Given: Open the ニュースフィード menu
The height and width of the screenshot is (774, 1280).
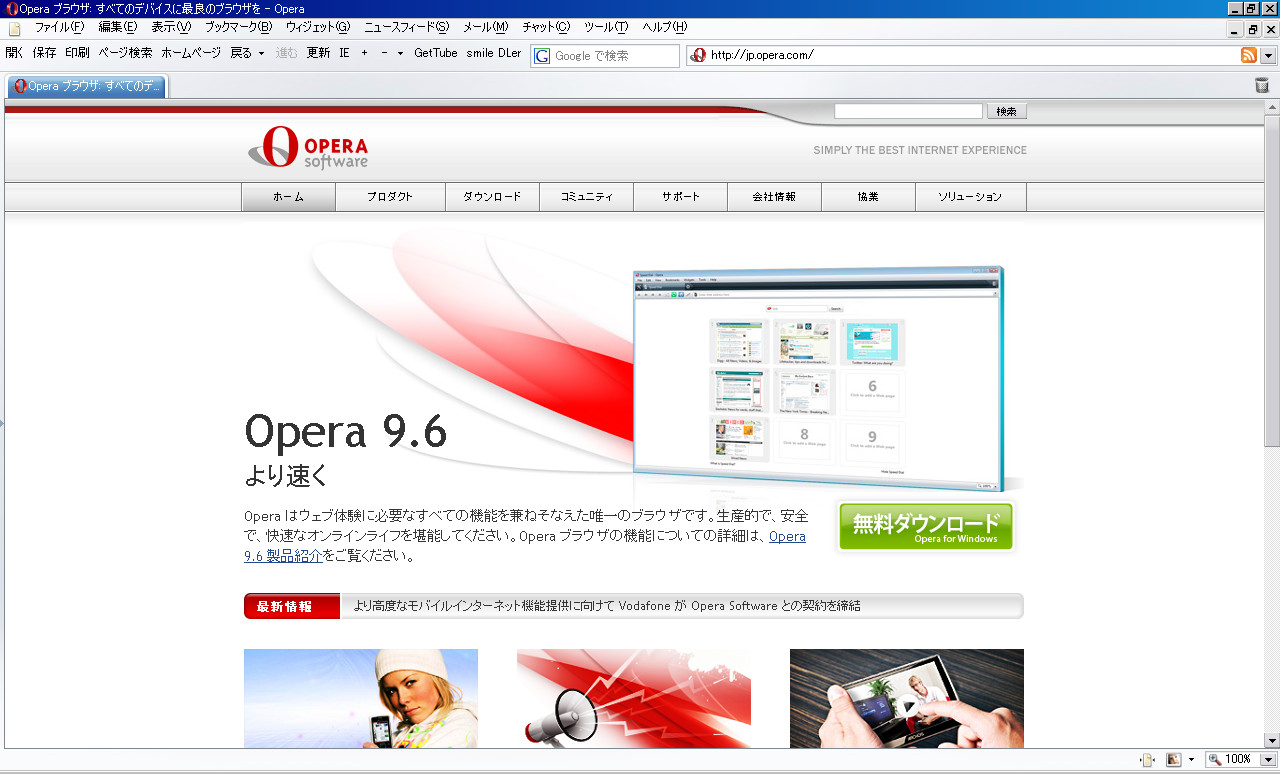Looking at the screenshot, I should 406,27.
